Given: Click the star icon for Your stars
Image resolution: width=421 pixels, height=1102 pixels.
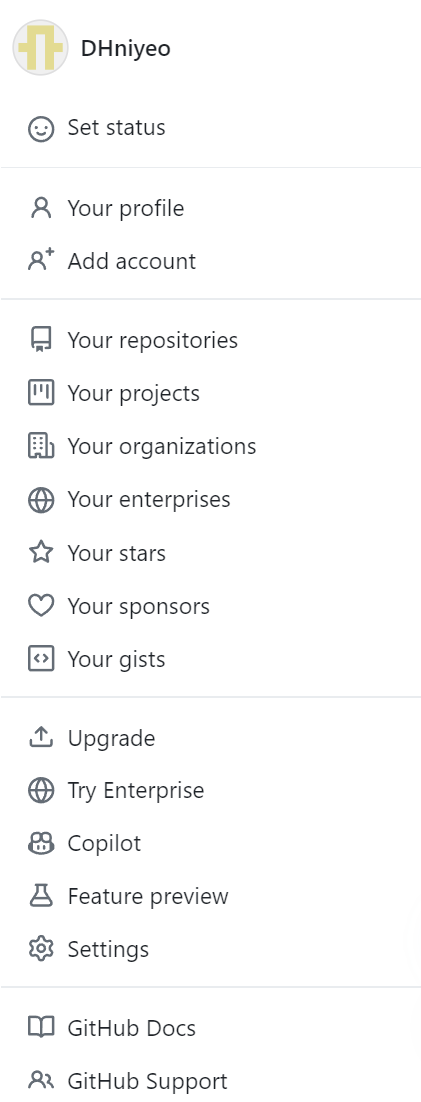Looking at the screenshot, I should pyautogui.click(x=41, y=552).
